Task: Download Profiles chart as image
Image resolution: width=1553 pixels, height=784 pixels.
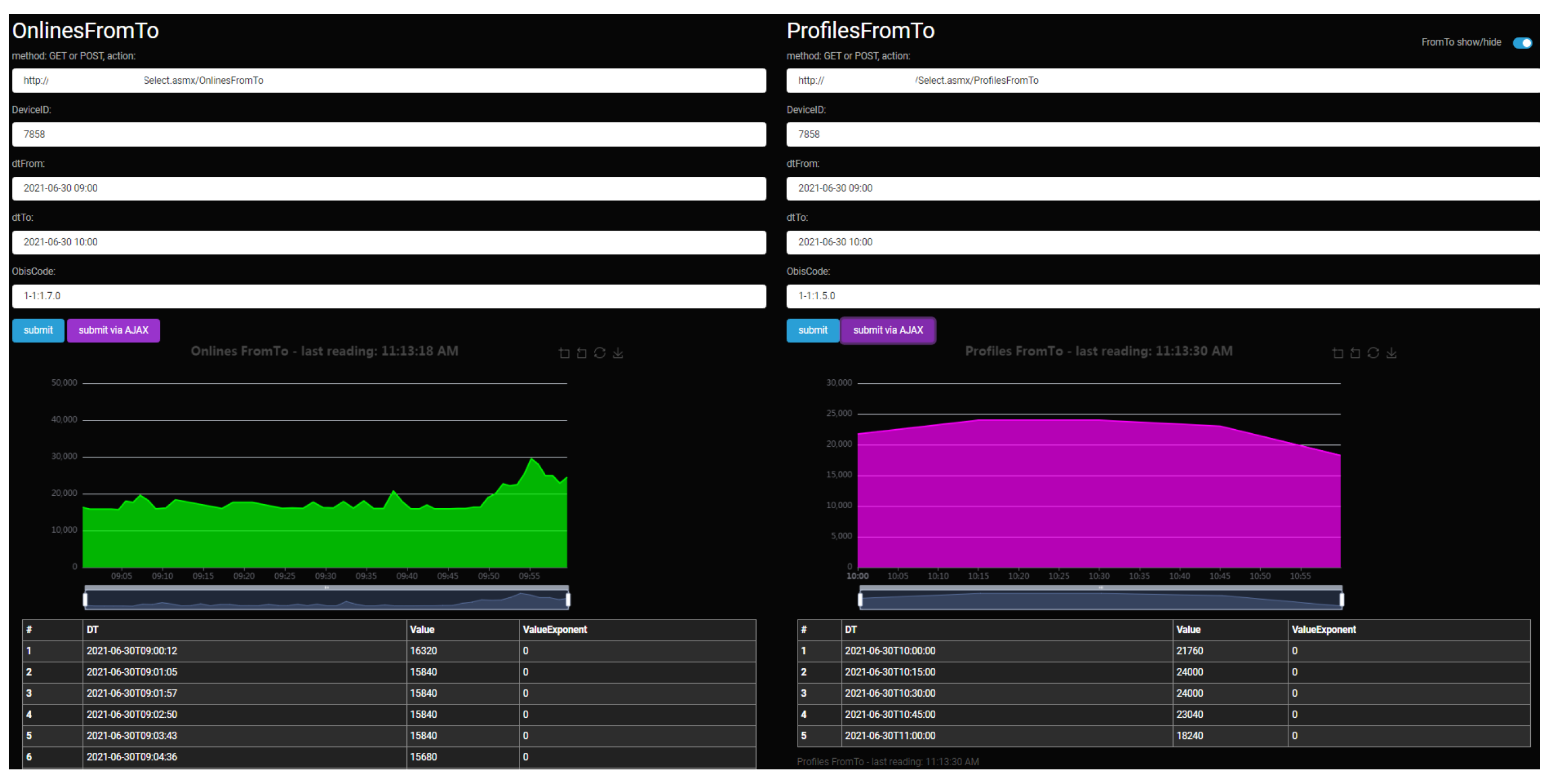Action: click(x=1391, y=353)
